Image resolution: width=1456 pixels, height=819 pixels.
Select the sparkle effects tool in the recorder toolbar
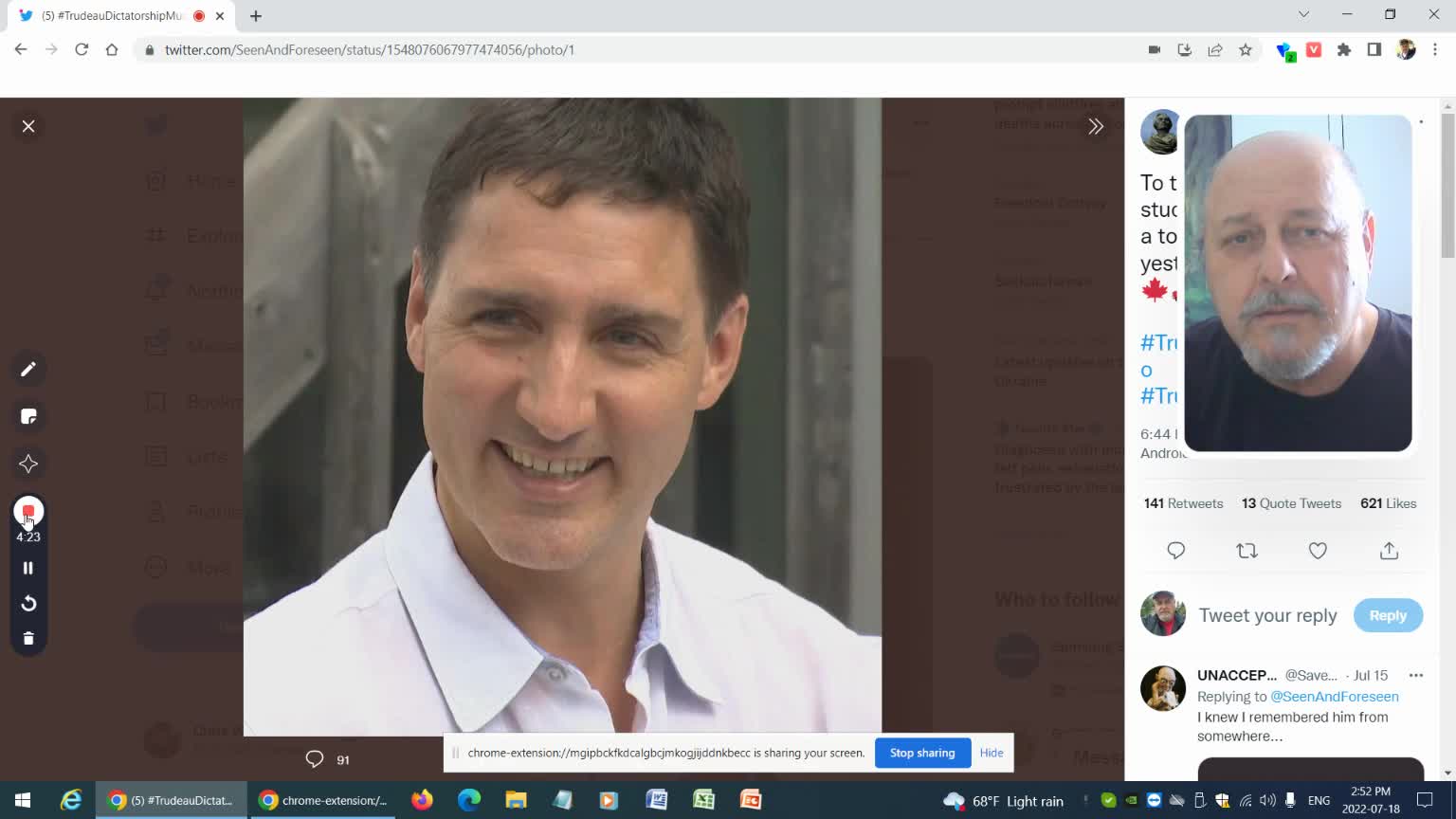coord(28,464)
